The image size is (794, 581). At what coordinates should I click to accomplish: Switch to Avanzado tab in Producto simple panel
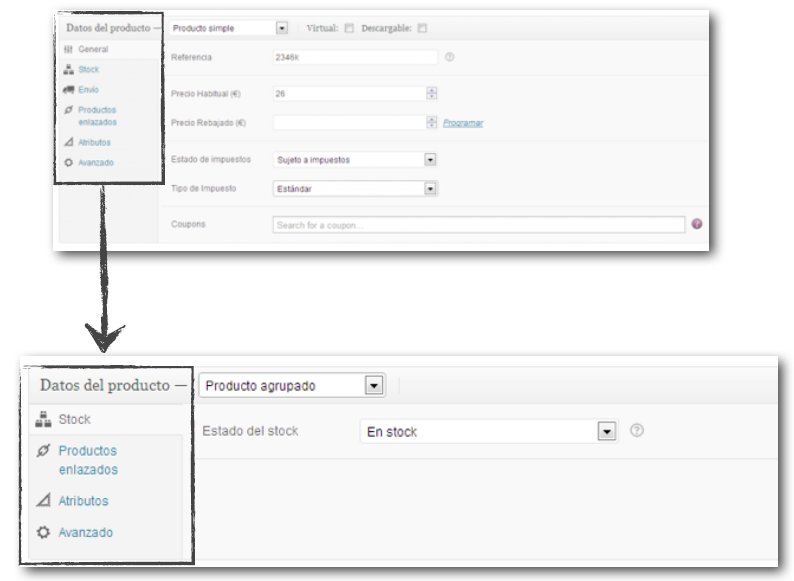coord(96,162)
